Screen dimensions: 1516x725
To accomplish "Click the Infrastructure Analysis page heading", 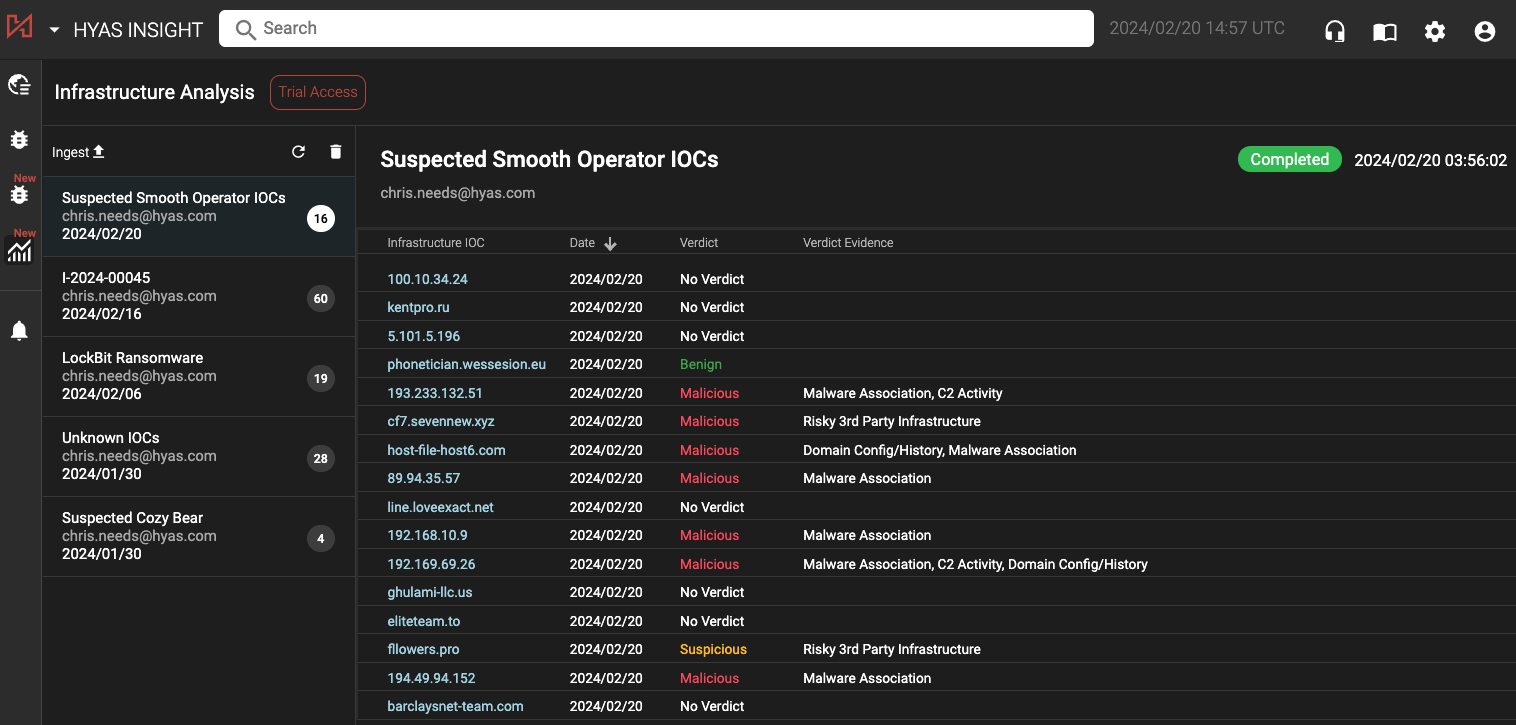I will click(x=154, y=92).
